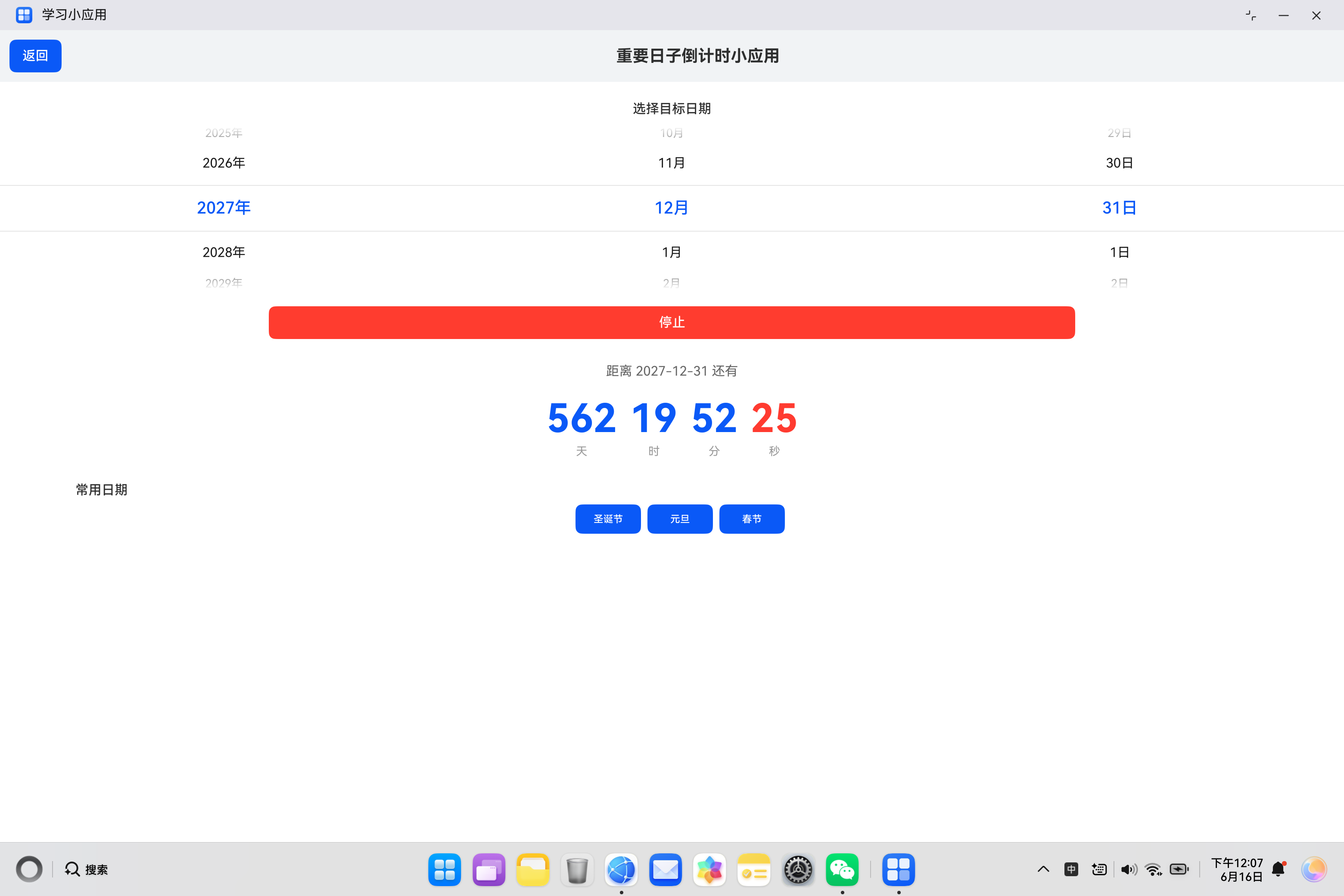Click the 562 days counter

click(x=582, y=418)
